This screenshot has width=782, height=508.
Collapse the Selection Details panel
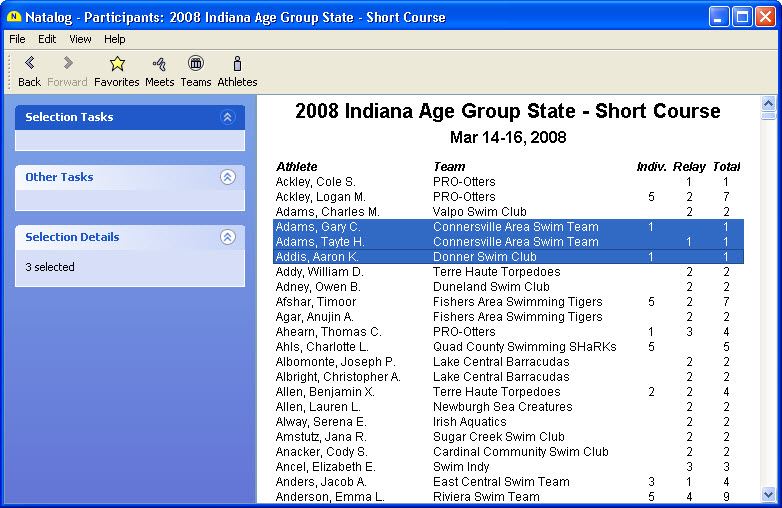pos(227,237)
